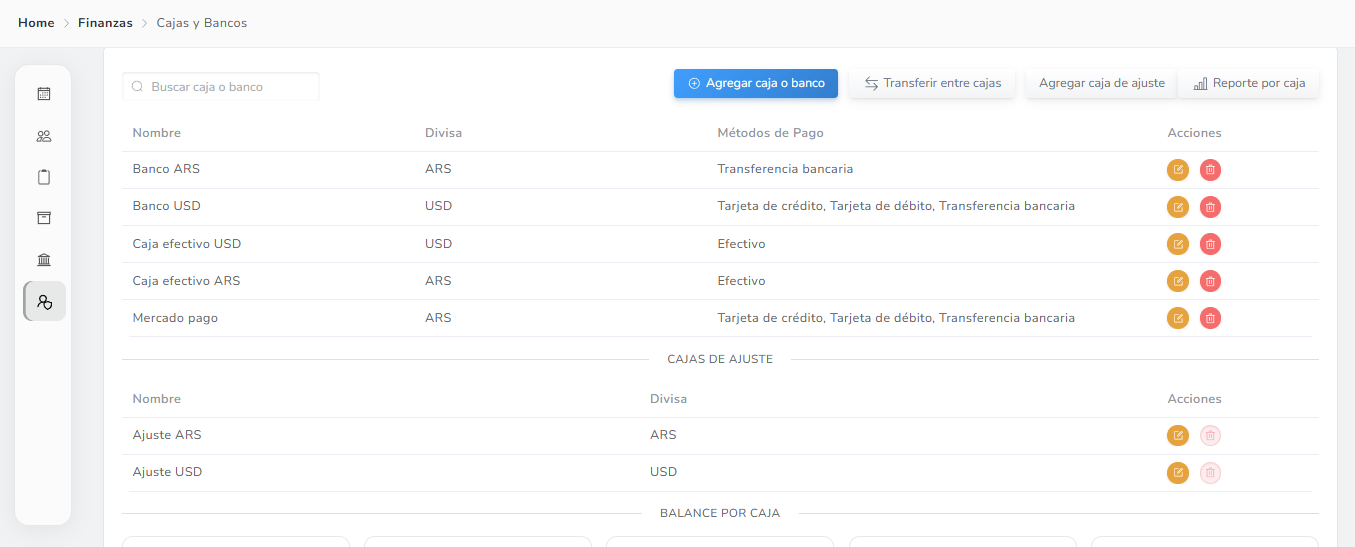The image size is (1355, 547).
Task: Edit the Mercado pago row
Action: [1178, 318]
